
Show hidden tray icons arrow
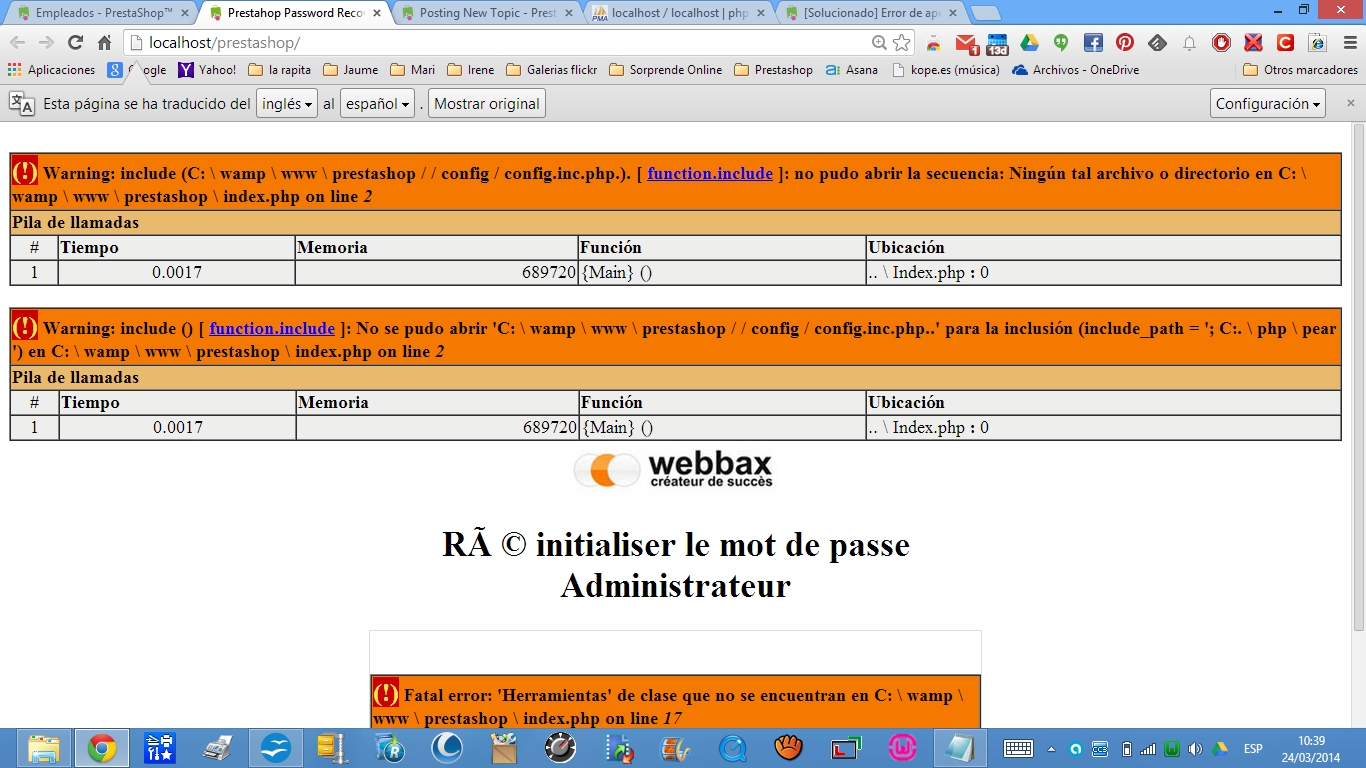(x=1051, y=749)
